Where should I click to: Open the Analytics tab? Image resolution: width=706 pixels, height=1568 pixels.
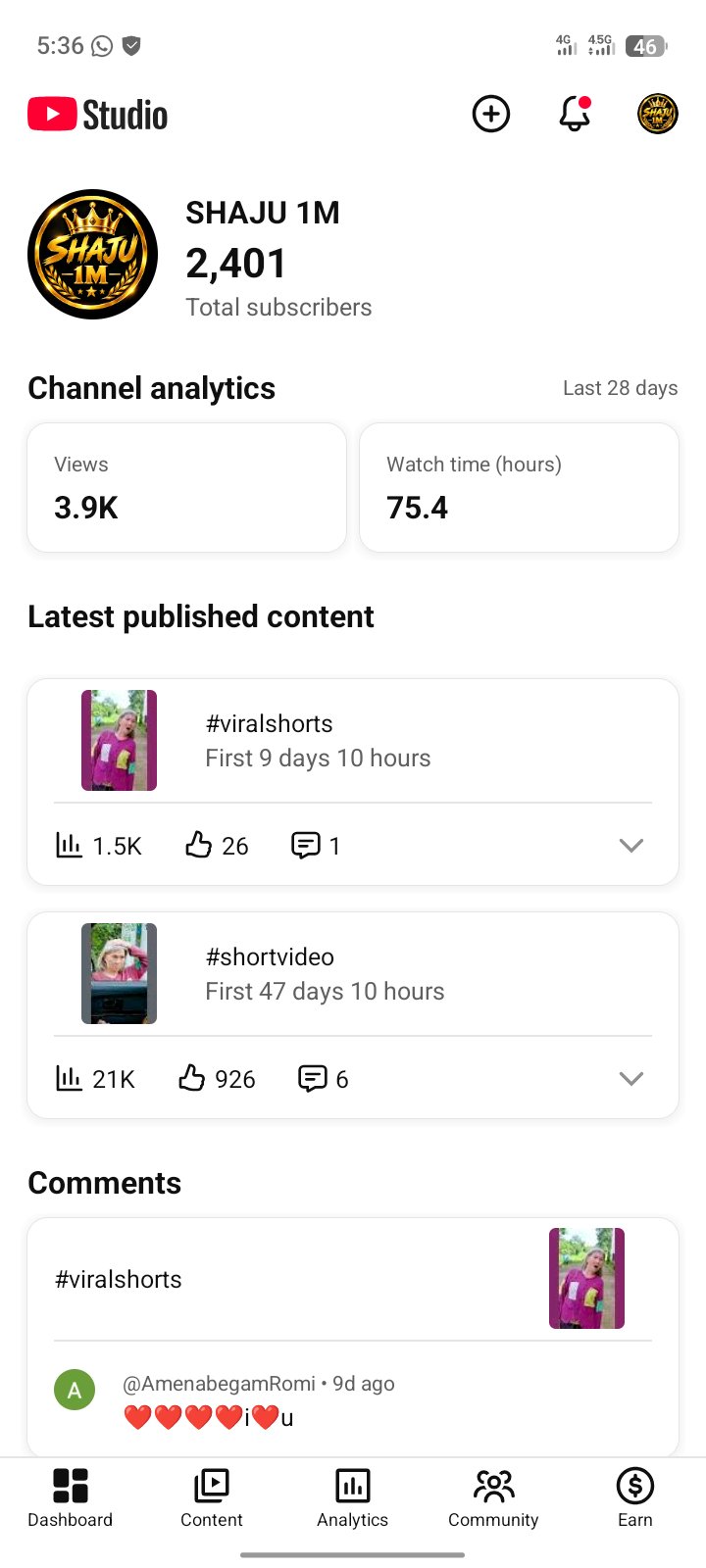(353, 1498)
